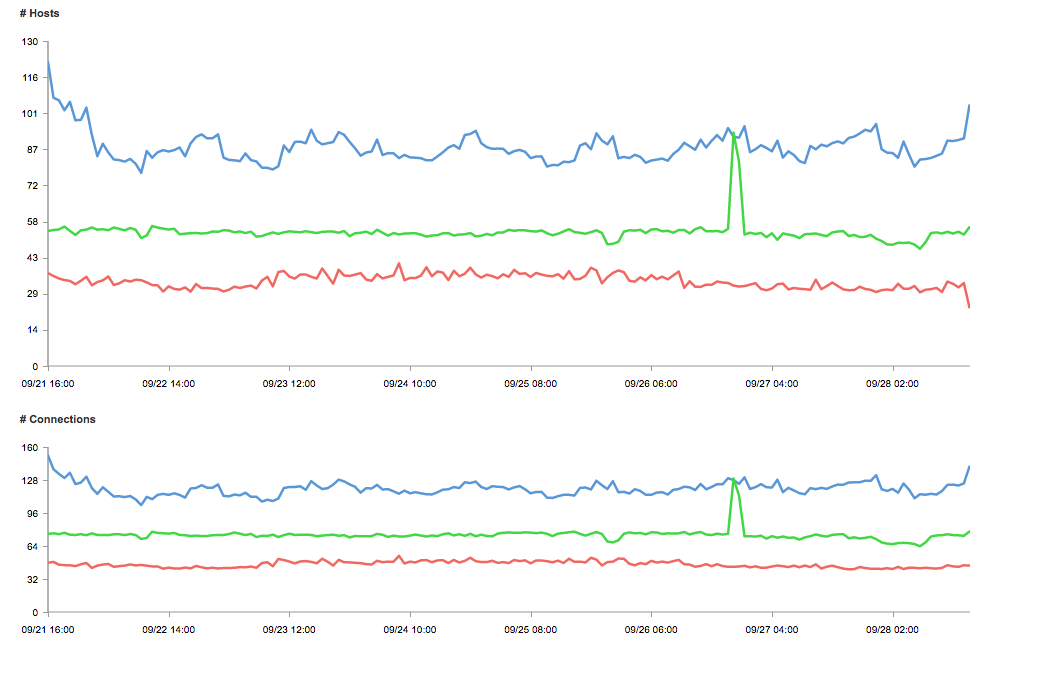Click the blue line's last point in Connections chart
This screenshot has height=674, width=1041.
[x=969, y=466]
